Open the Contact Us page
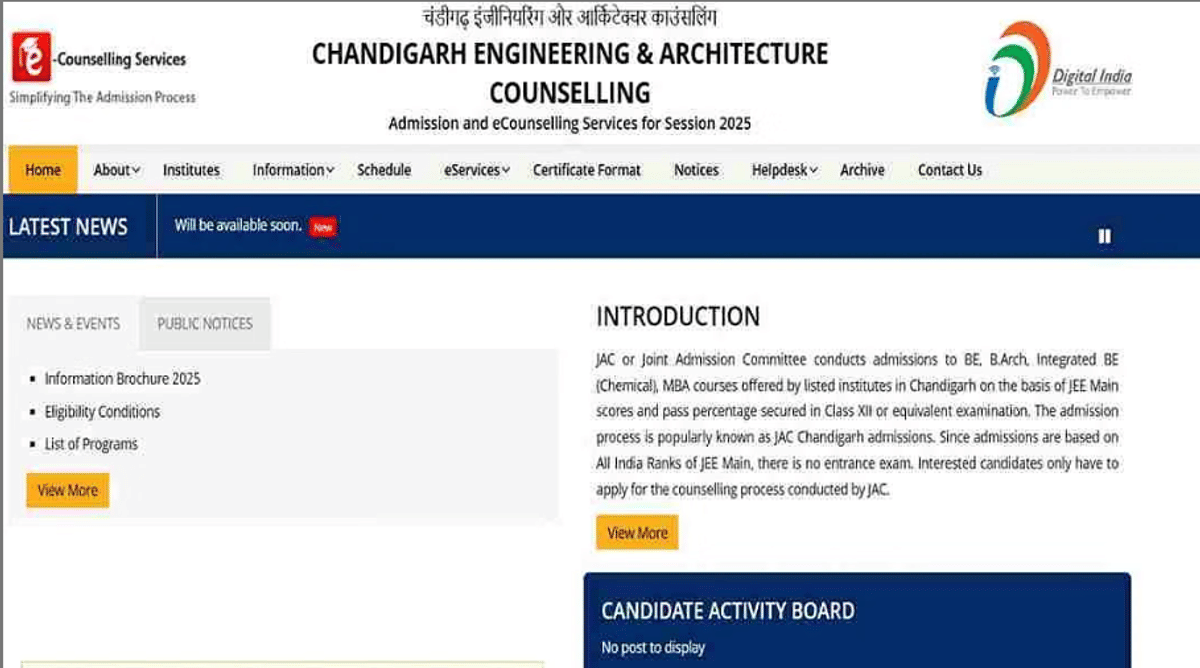Image resolution: width=1200 pixels, height=668 pixels. click(x=949, y=170)
